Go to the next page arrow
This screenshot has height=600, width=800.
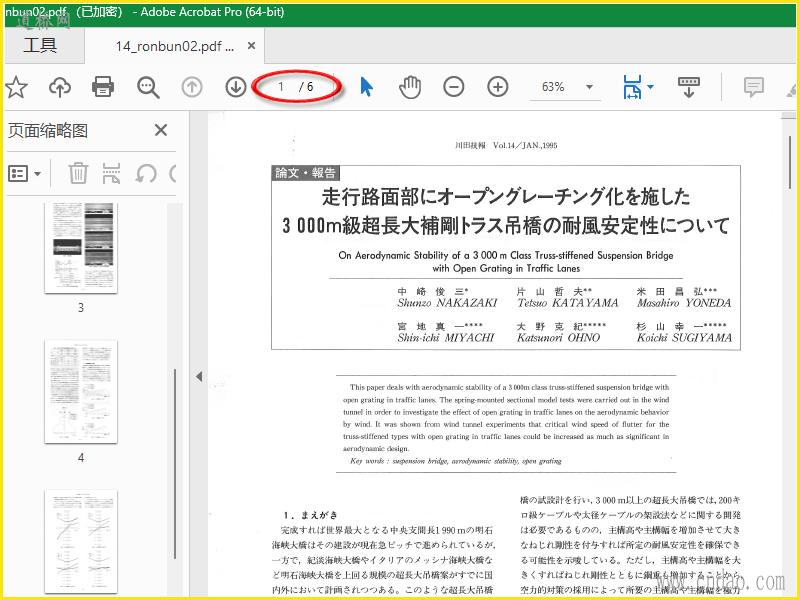235,87
